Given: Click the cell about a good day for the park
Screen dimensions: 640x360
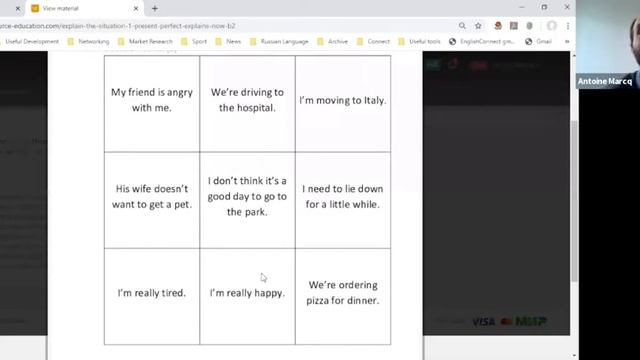Looking at the screenshot, I should [247, 200].
